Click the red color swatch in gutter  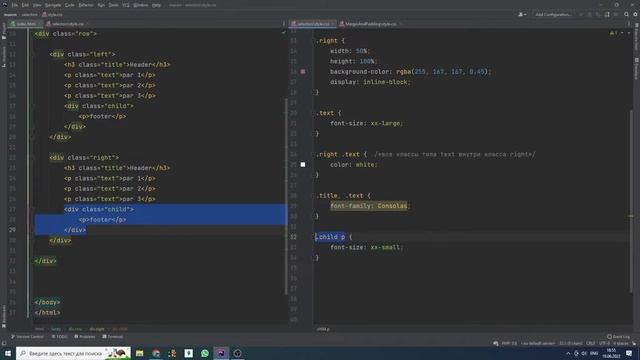coord(303,71)
